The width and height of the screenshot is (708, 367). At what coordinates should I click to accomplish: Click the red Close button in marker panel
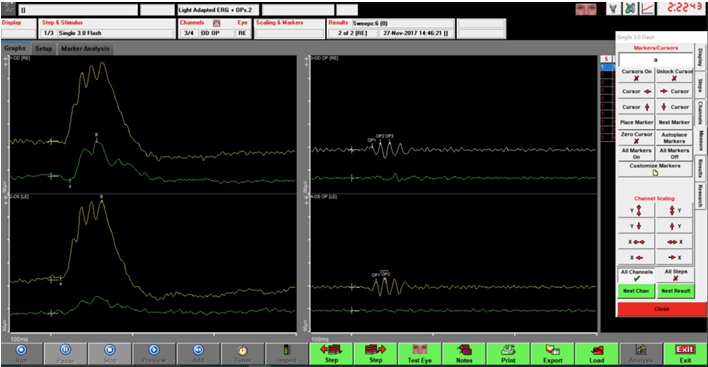point(661,309)
